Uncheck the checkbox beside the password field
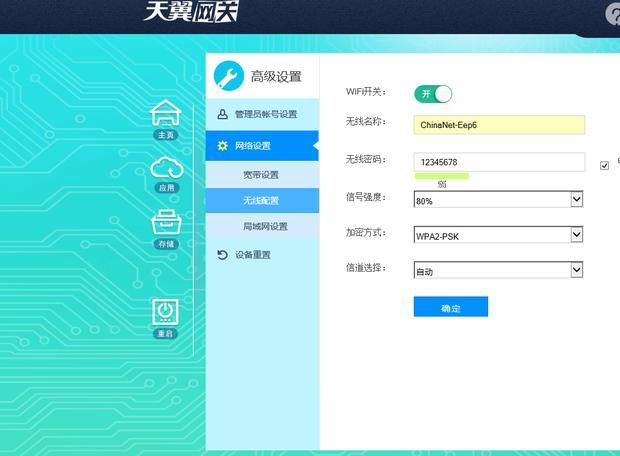The width and height of the screenshot is (620, 456). click(604, 165)
